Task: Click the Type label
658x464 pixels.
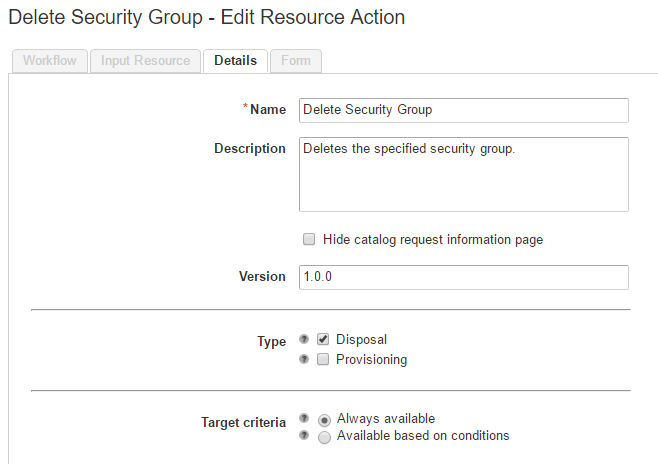Action: click(x=272, y=341)
